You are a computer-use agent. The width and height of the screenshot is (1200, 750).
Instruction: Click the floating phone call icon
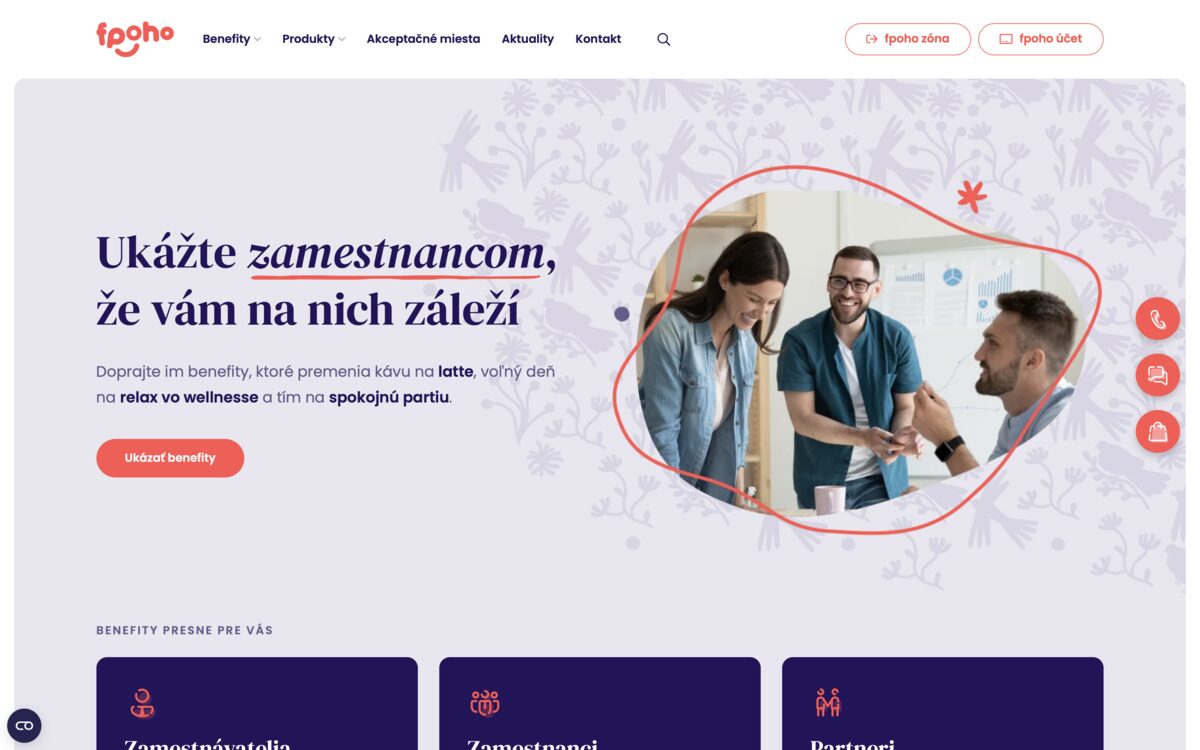1158,319
